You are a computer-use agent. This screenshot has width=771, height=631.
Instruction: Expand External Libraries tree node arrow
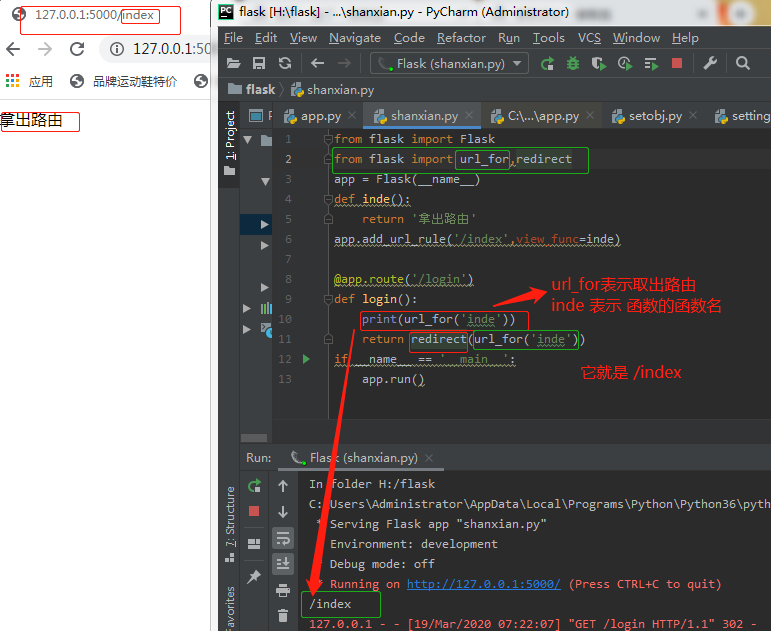pos(247,308)
